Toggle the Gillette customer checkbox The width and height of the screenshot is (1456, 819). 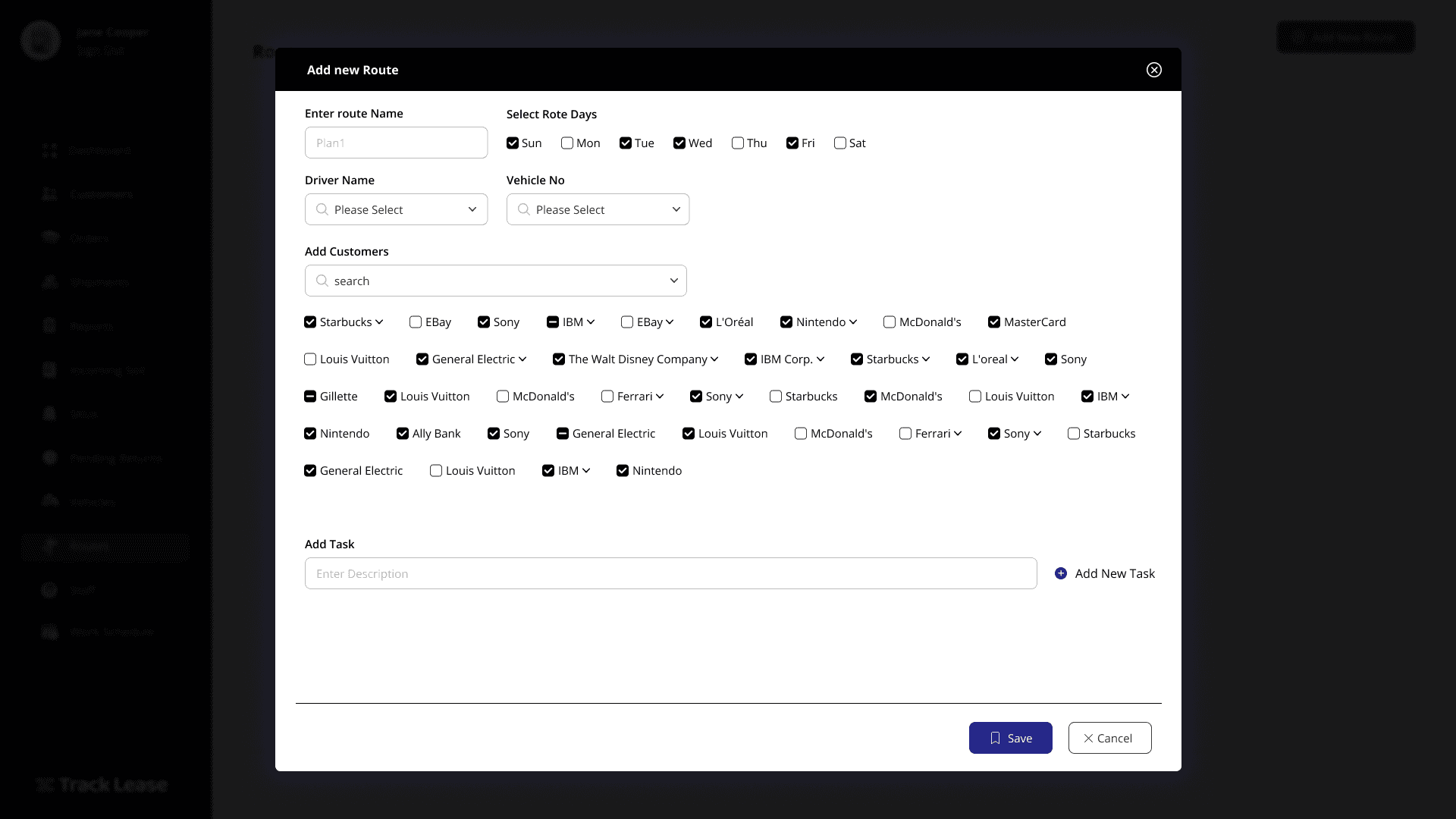coord(310,397)
